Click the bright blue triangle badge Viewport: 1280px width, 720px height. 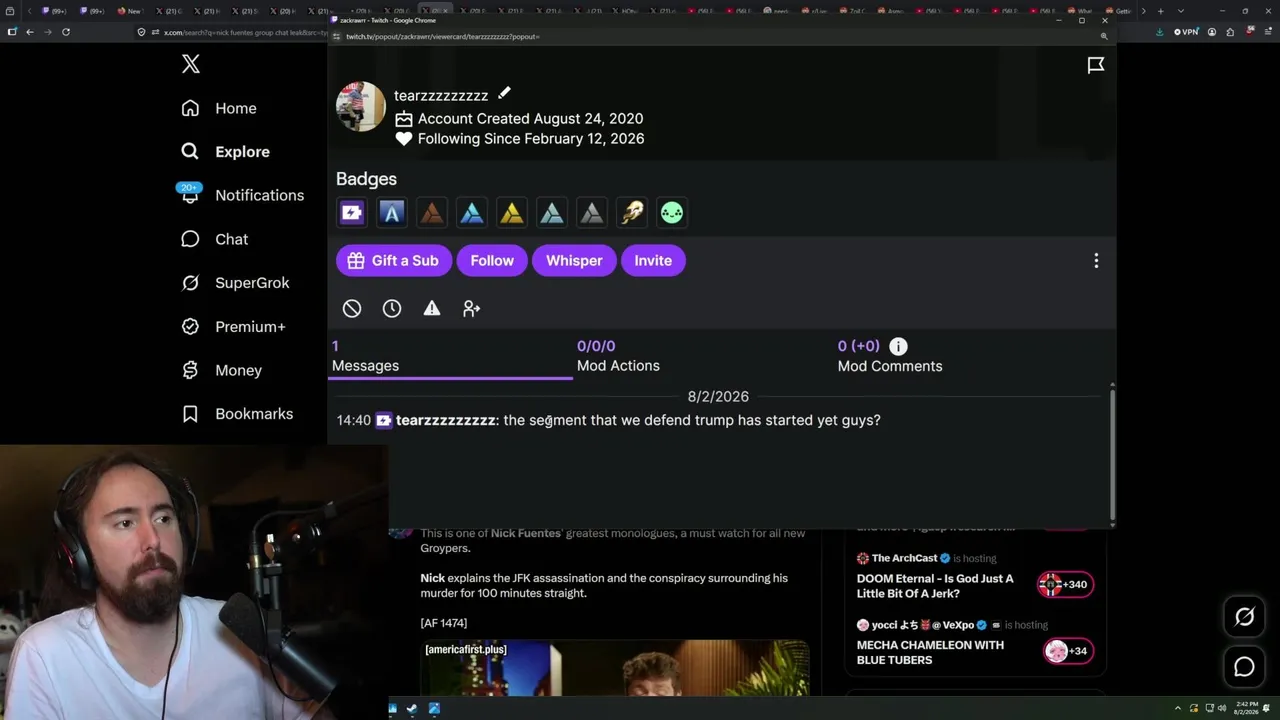(x=472, y=212)
